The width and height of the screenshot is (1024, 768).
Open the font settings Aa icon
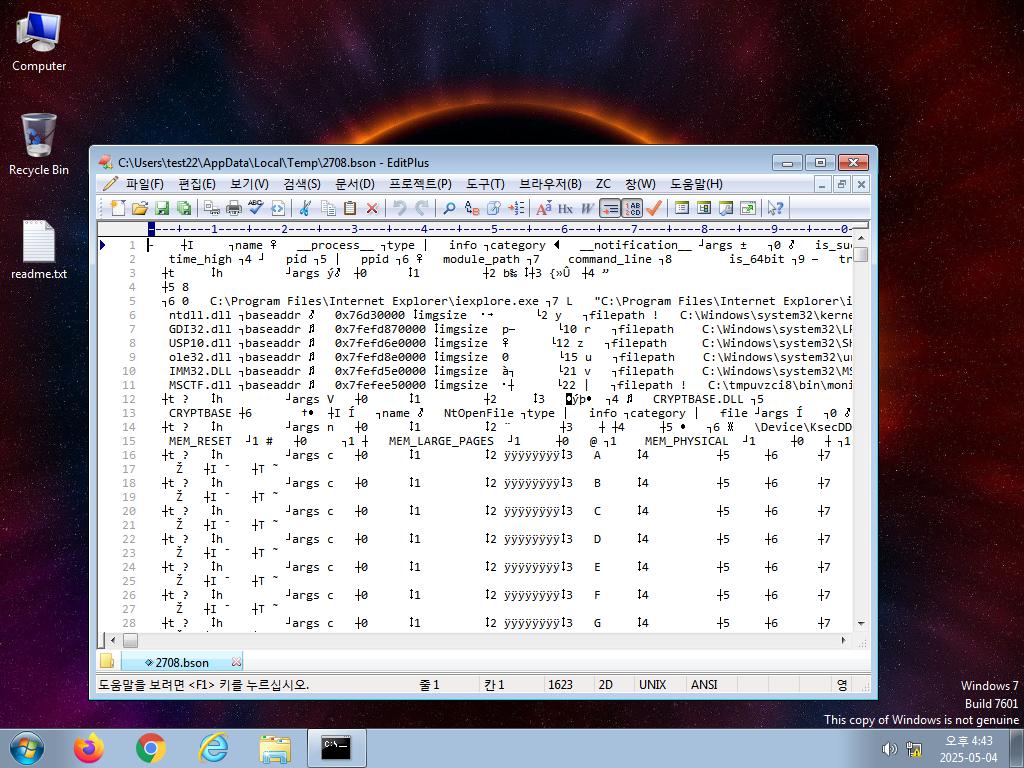point(543,208)
